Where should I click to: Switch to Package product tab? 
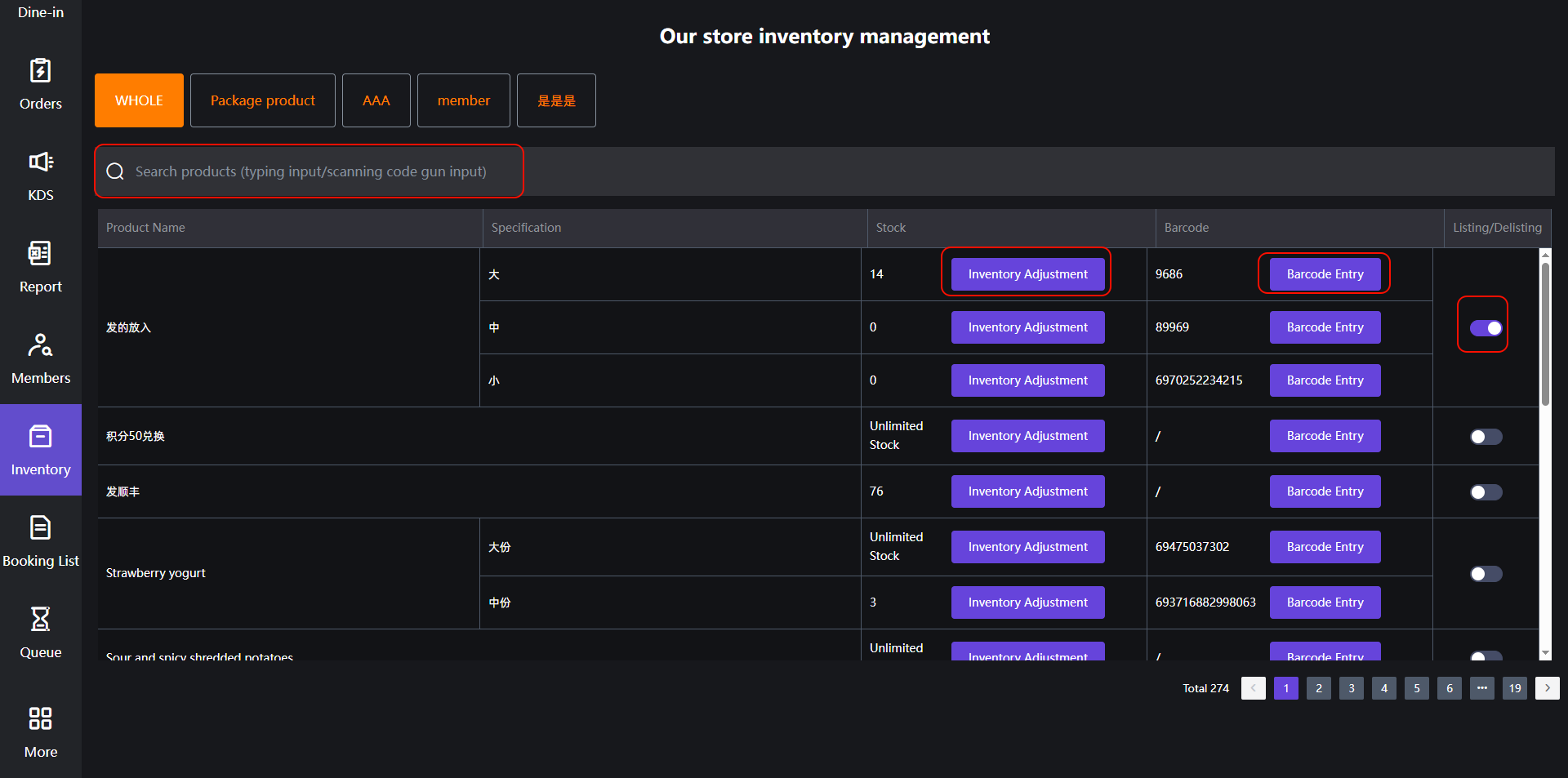(262, 100)
